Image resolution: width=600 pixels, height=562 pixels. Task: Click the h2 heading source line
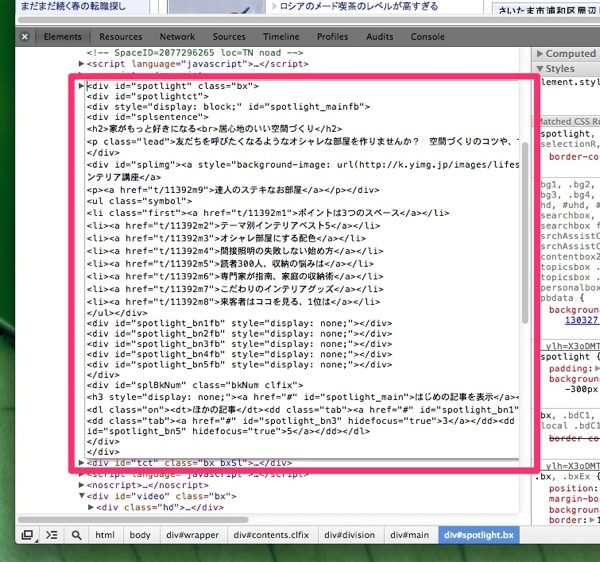tap(214, 129)
